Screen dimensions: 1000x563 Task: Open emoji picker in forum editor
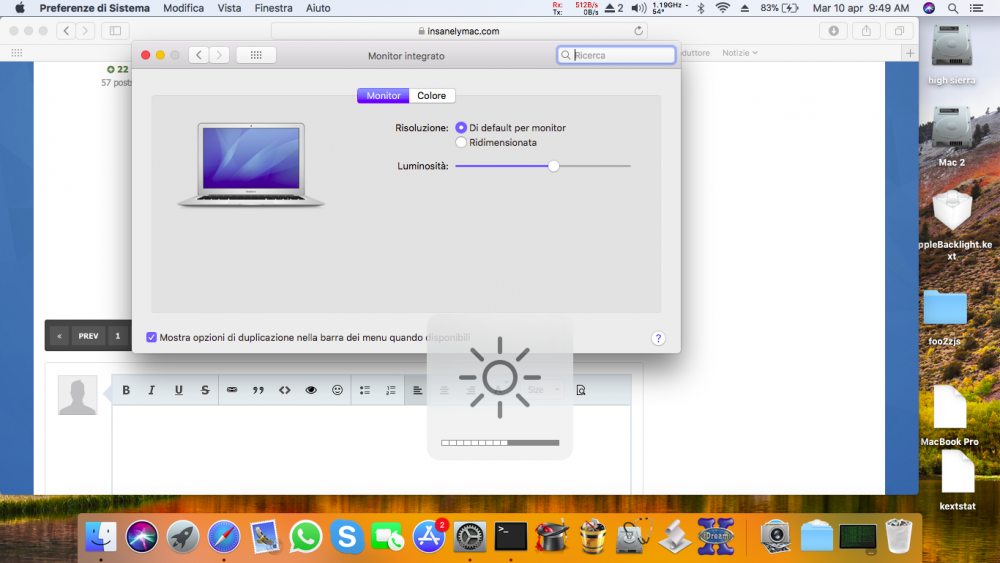(x=337, y=390)
